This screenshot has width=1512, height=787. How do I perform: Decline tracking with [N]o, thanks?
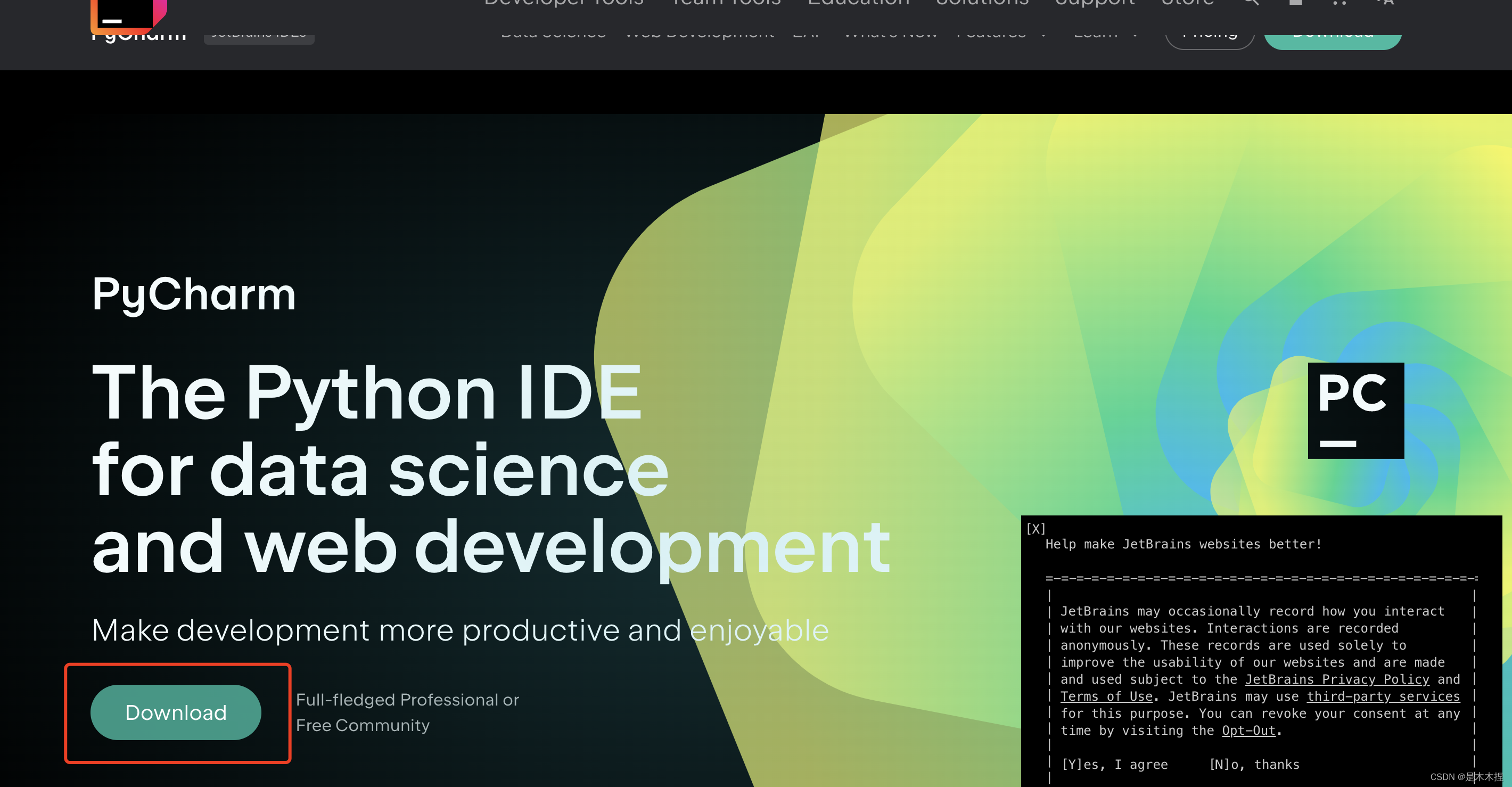pos(1254,764)
